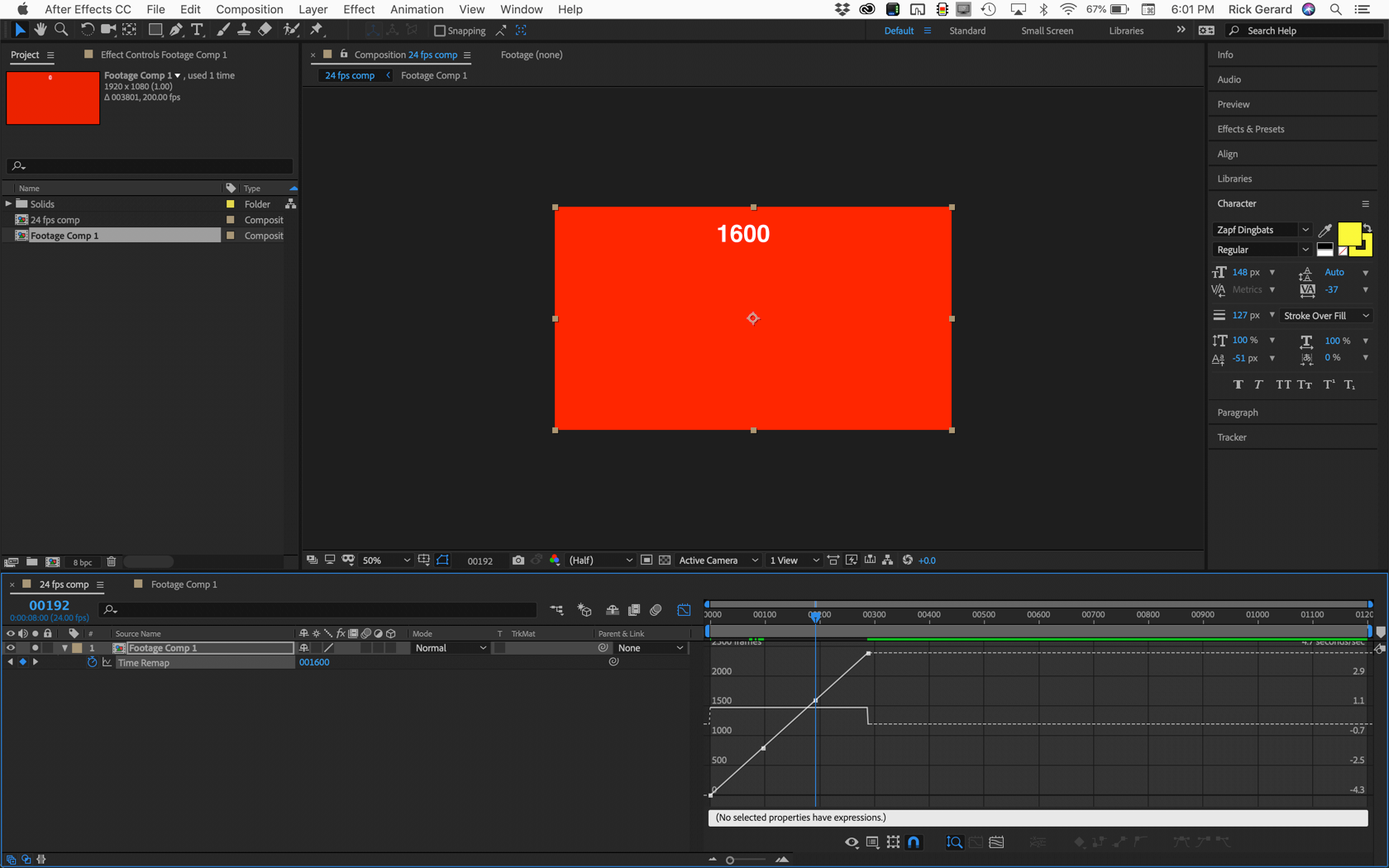Select the Hand tool
1389x868 pixels.
pos(40,30)
